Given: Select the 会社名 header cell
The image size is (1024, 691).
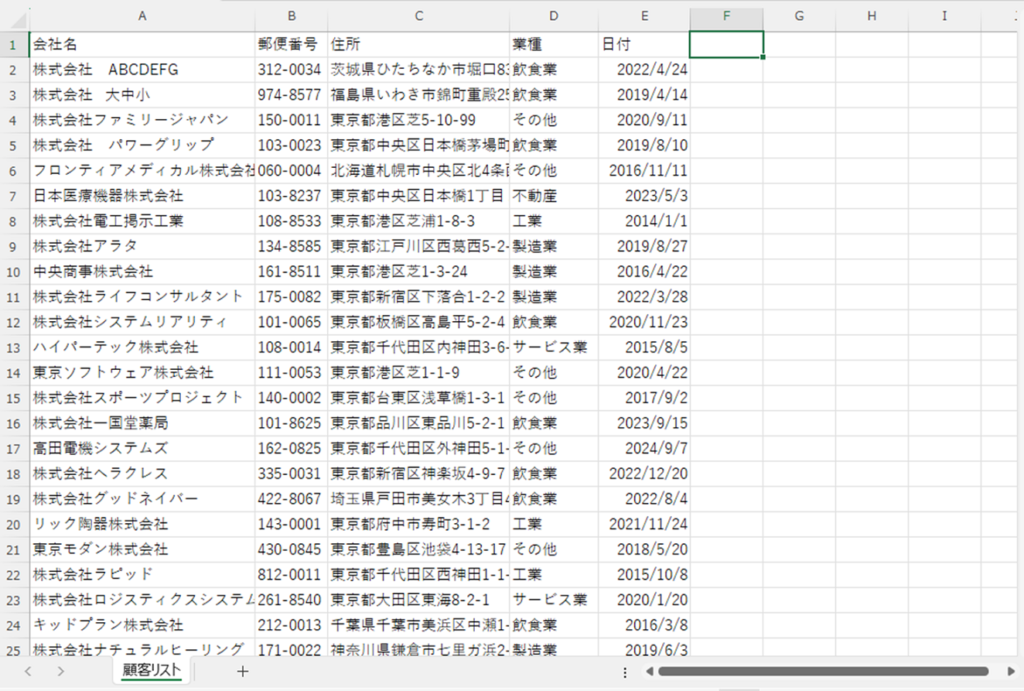Looking at the screenshot, I should [142, 44].
